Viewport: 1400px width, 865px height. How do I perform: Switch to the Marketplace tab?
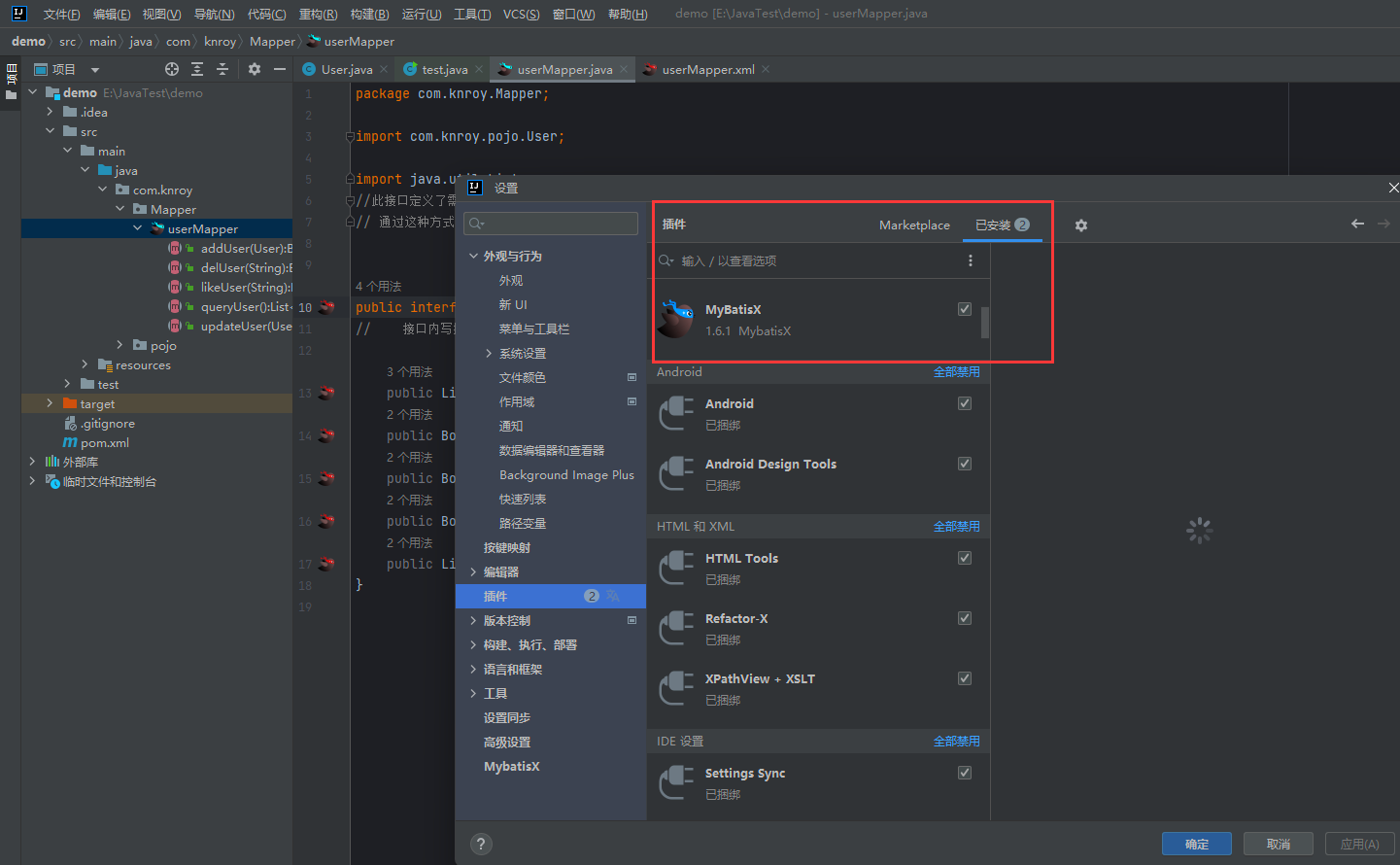tap(914, 225)
